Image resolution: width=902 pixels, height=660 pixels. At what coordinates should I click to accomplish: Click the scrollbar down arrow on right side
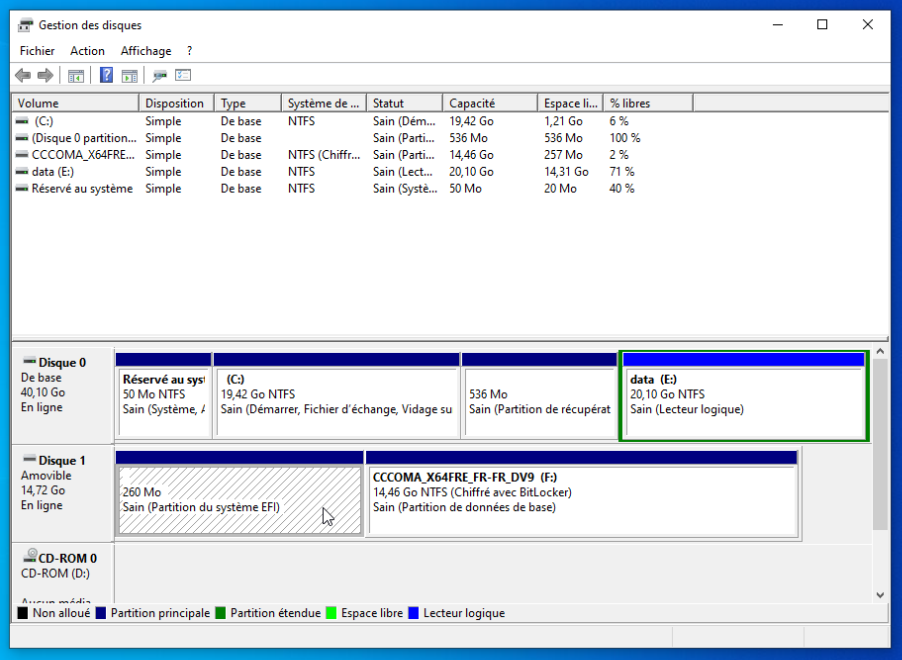coord(880,597)
